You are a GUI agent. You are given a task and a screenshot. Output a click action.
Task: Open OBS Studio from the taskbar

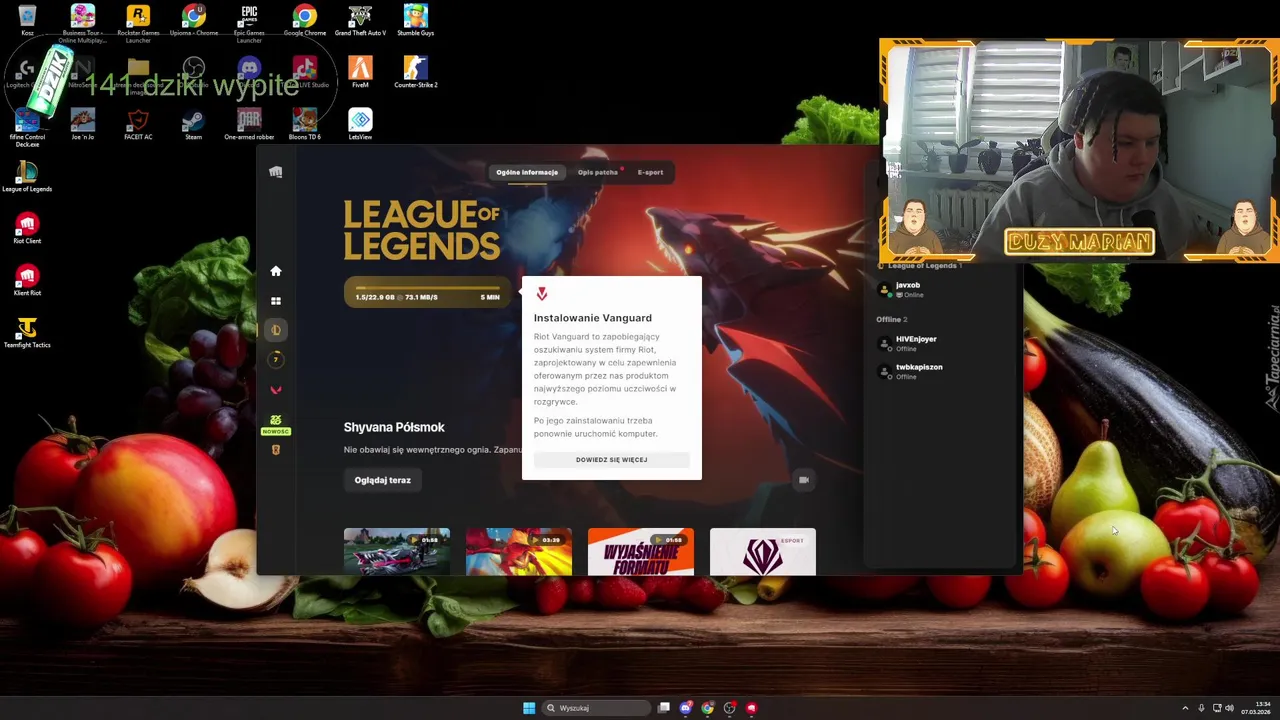(x=729, y=708)
